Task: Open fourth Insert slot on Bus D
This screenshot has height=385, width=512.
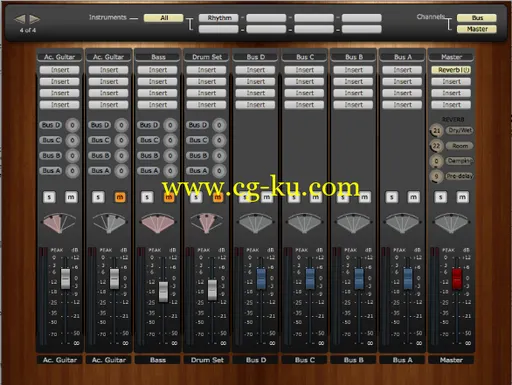Action: point(256,105)
